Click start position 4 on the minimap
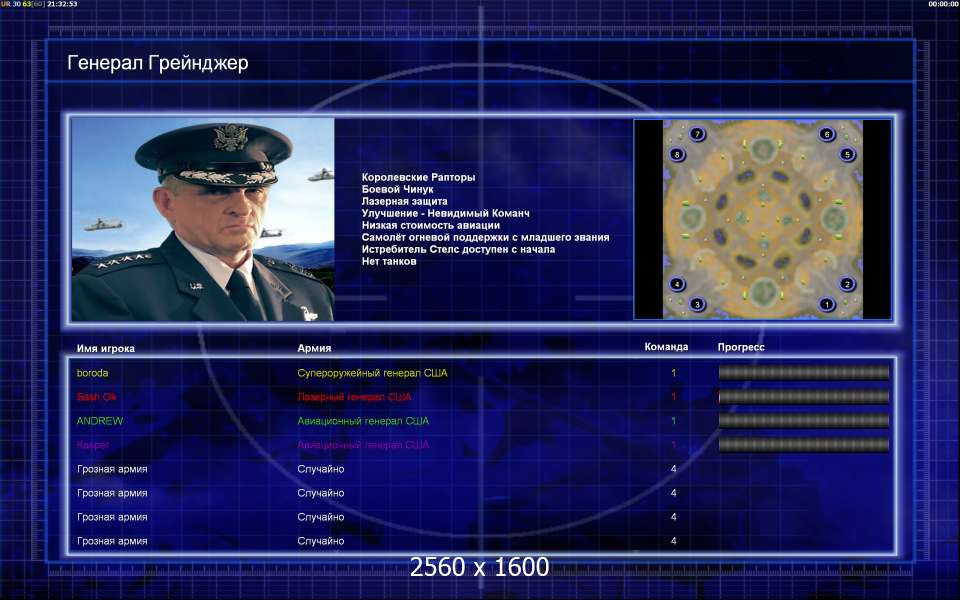 point(677,283)
